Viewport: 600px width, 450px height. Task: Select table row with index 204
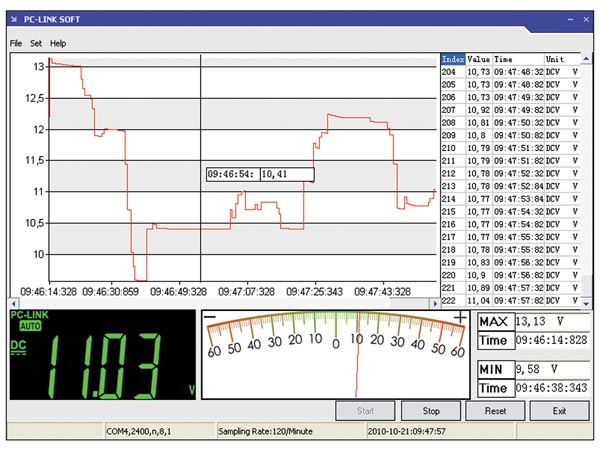(510, 72)
